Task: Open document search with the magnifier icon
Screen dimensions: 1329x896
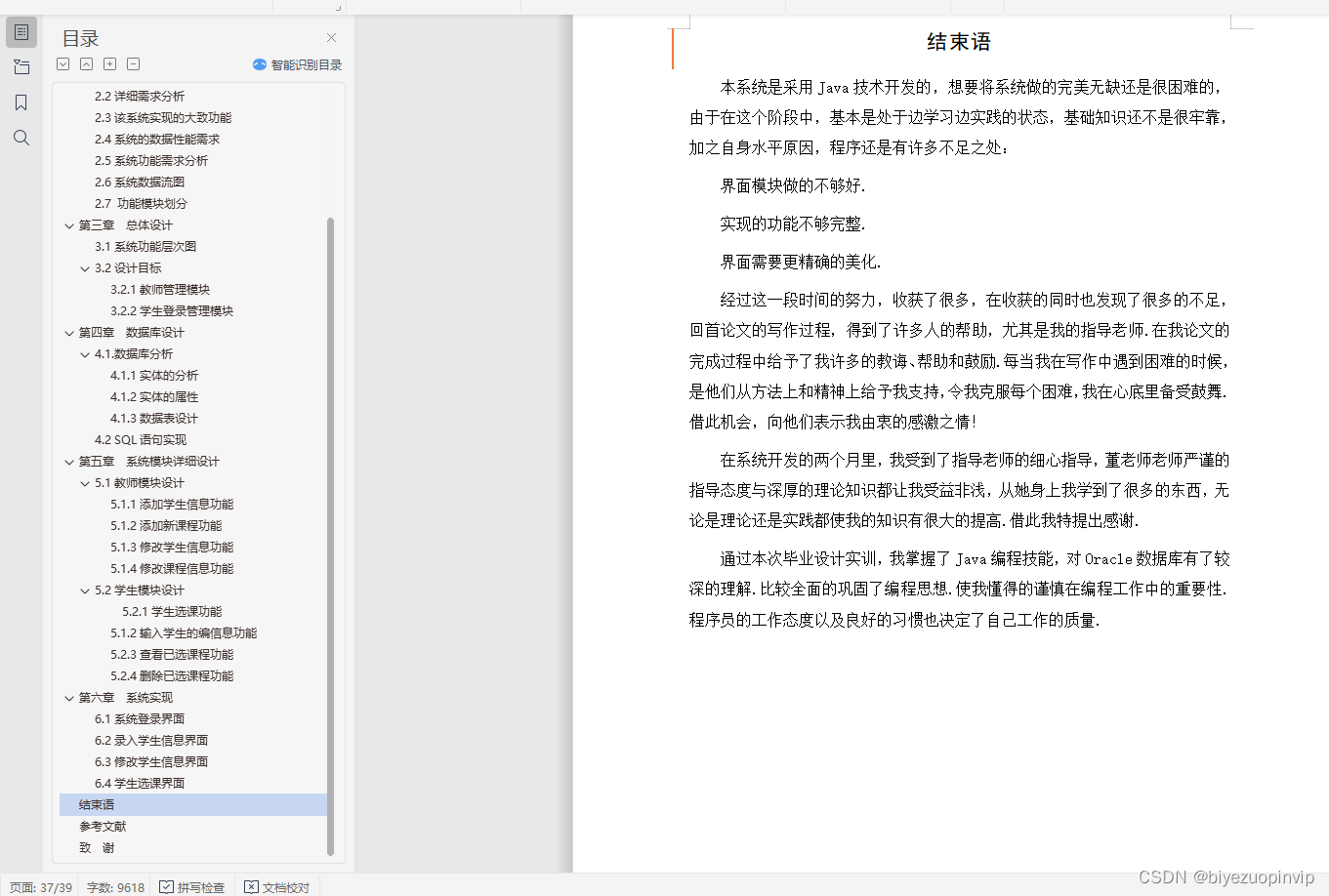Action: pyautogui.click(x=21, y=138)
